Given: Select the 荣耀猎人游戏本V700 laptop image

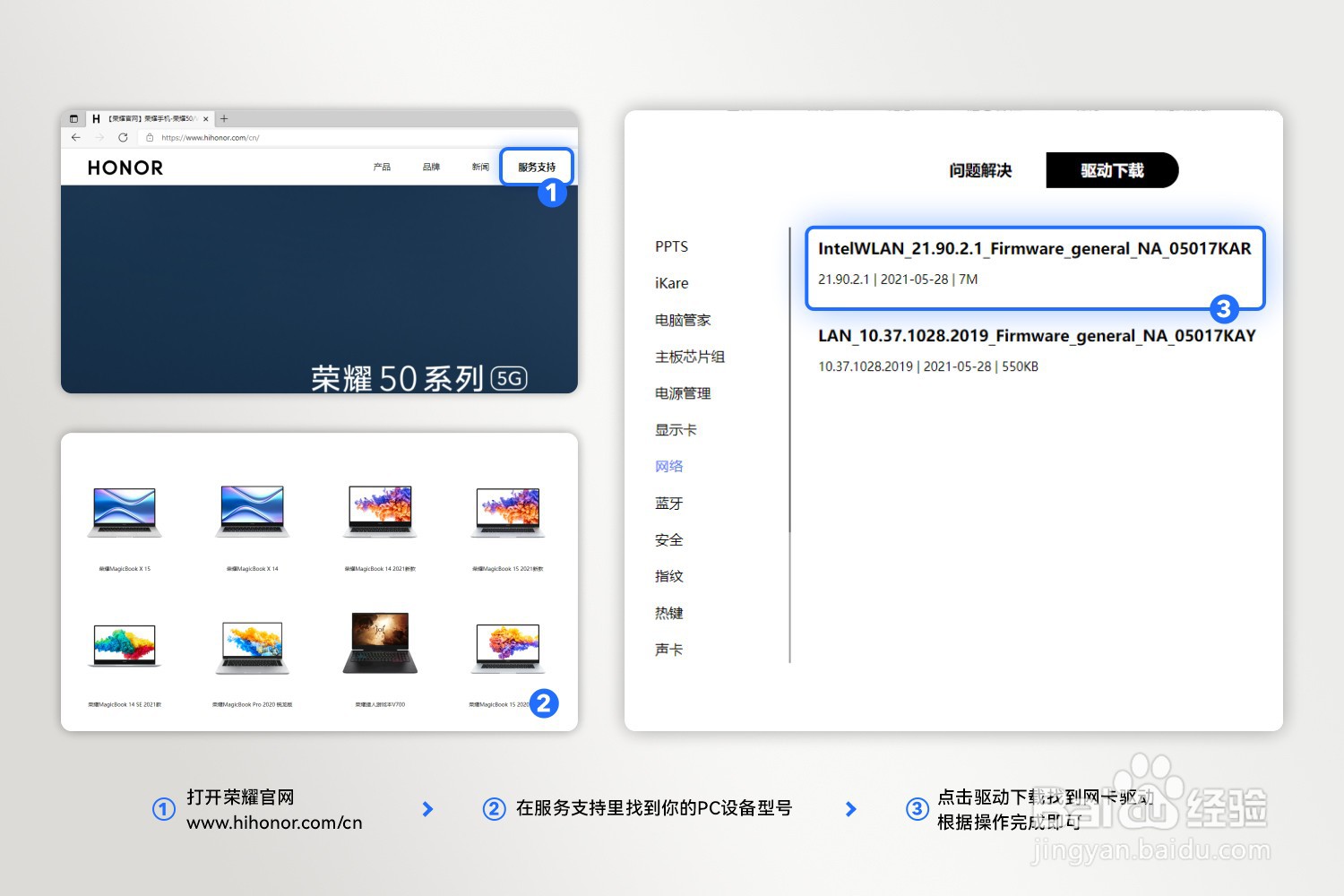Looking at the screenshot, I should 380,643.
